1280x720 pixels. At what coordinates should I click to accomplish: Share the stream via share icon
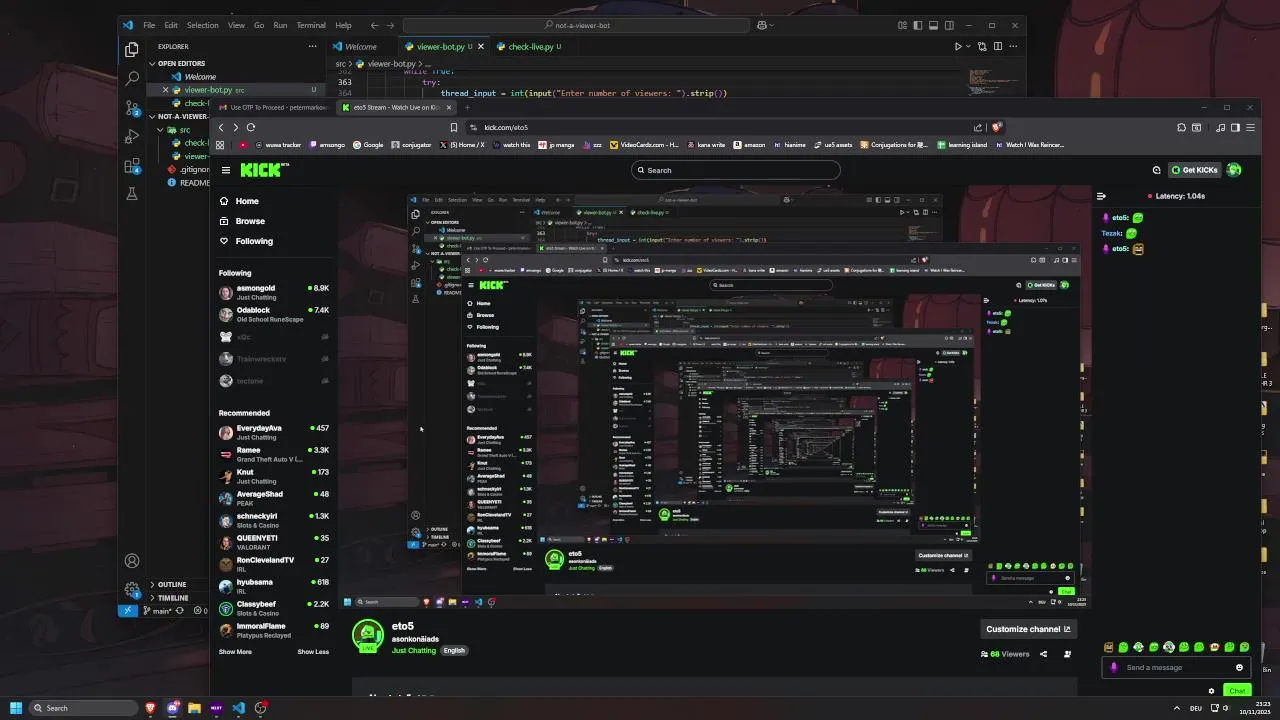pyautogui.click(x=1043, y=654)
